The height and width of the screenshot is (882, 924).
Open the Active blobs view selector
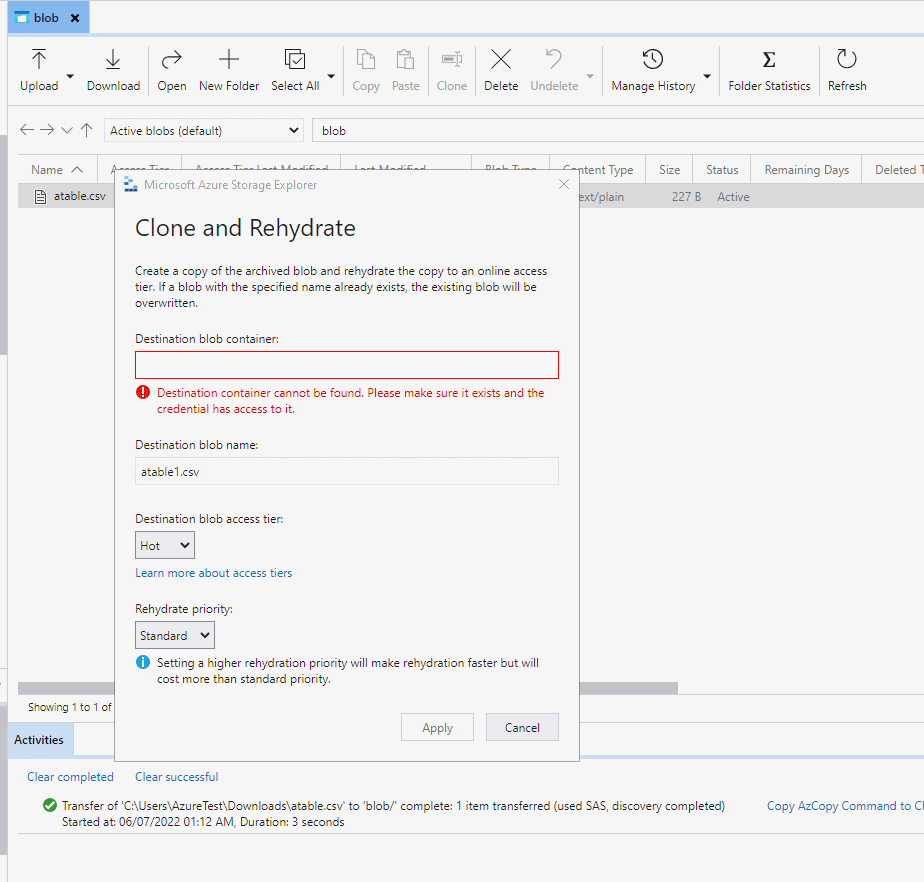coord(203,129)
